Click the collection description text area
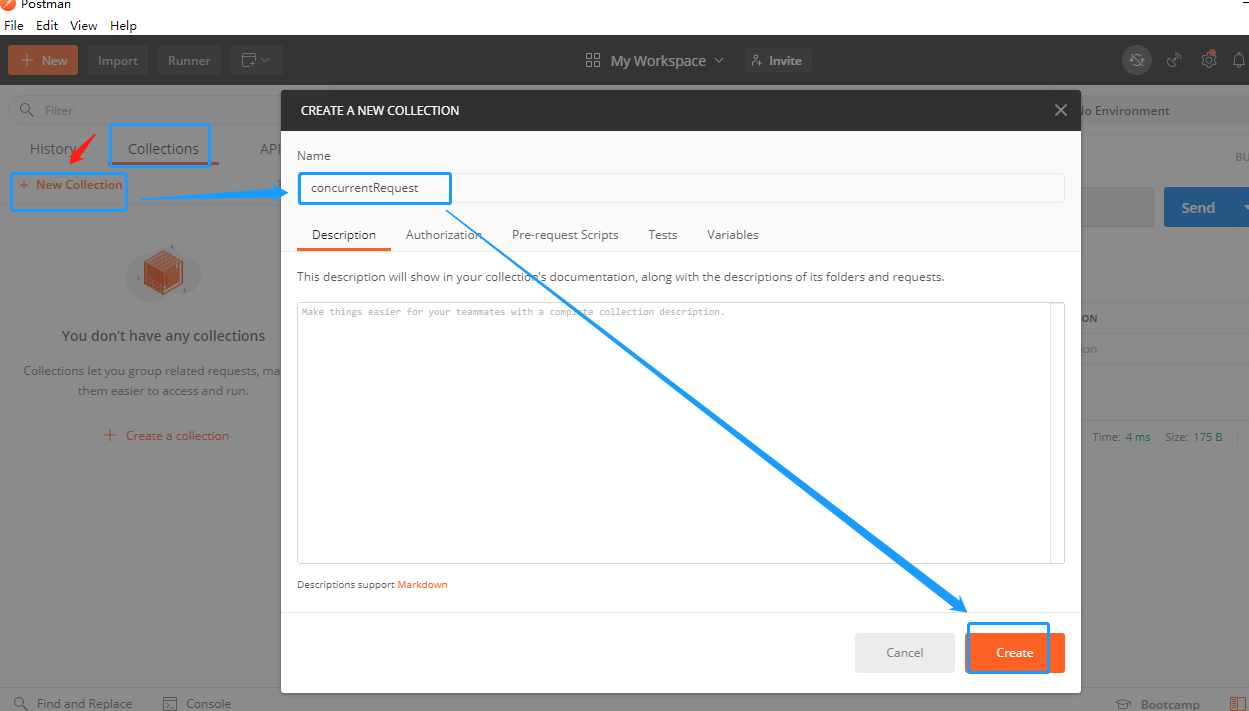 pyautogui.click(x=673, y=433)
